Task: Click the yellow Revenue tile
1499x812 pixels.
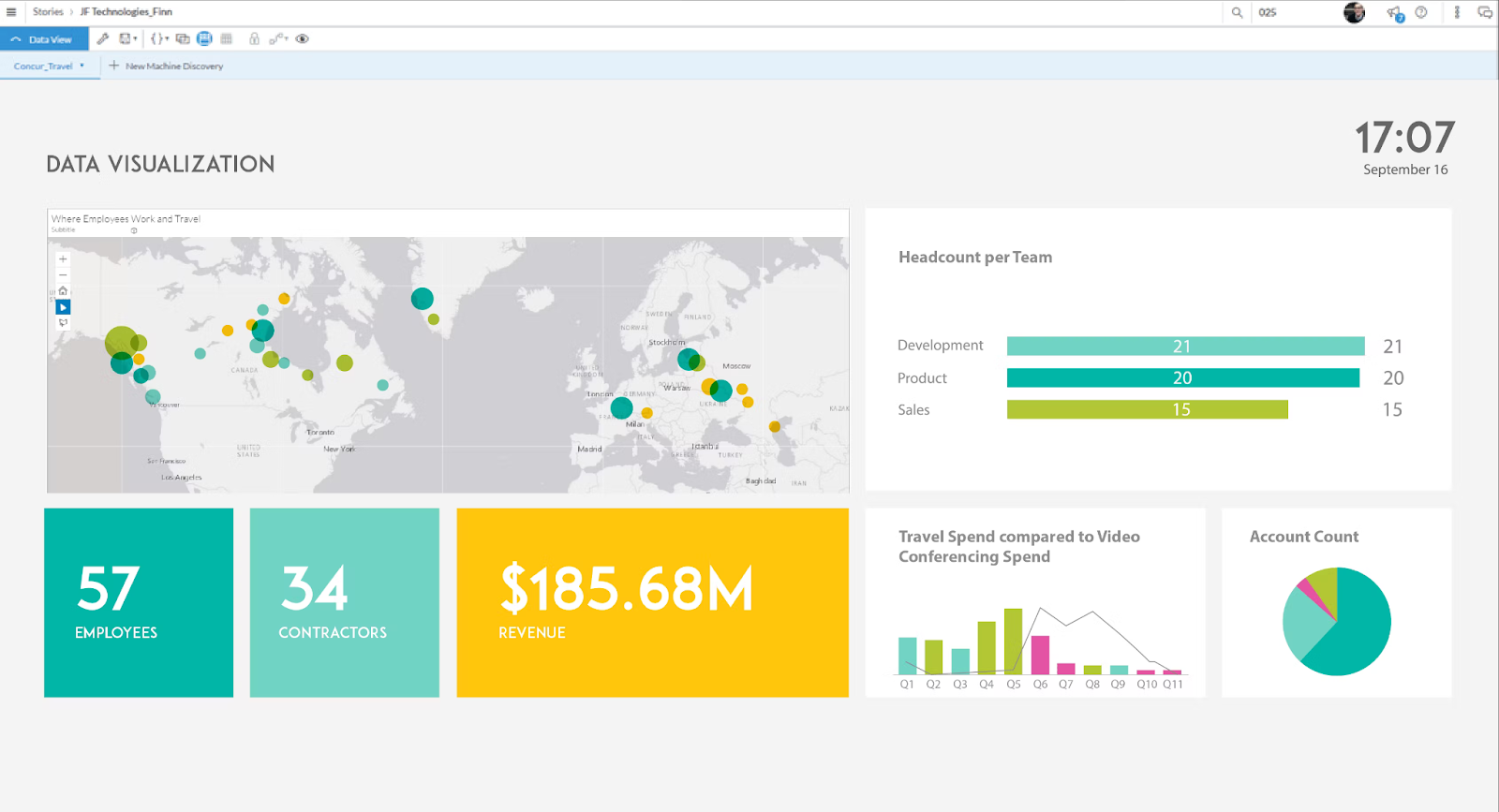Action: coord(652,602)
